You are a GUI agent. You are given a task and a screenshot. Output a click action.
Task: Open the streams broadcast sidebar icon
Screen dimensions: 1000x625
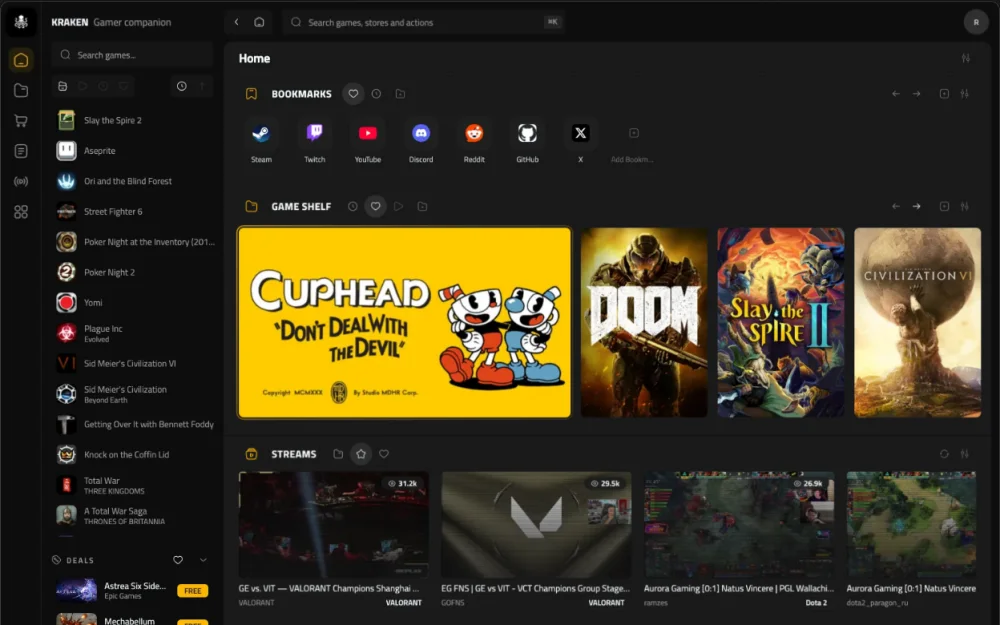click(21, 181)
